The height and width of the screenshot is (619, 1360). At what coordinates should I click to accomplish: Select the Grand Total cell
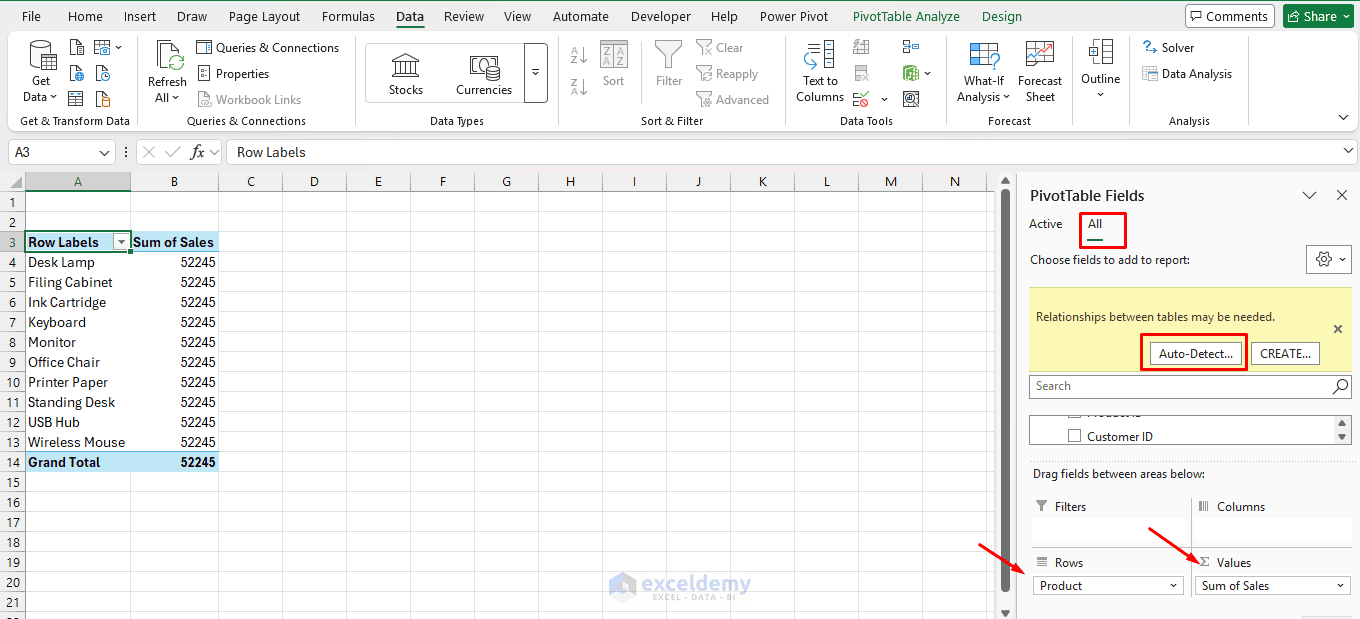pos(78,462)
